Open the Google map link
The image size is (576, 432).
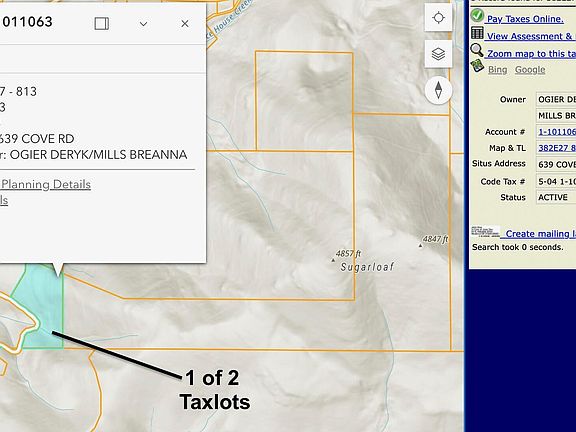[530, 70]
